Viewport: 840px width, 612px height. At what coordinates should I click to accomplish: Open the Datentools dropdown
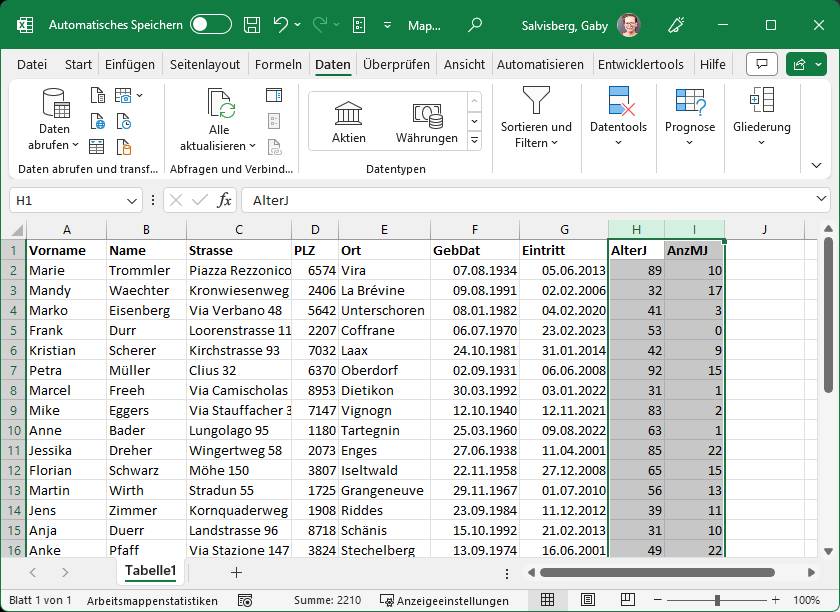[x=618, y=117]
